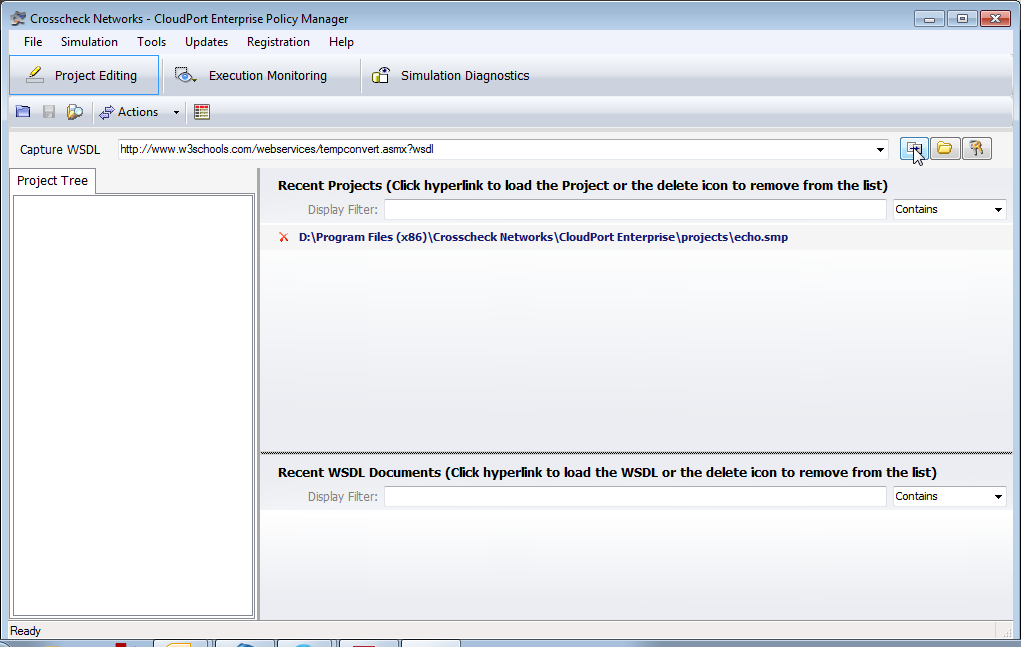Click the capture WSDL button beside URL field
The width and height of the screenshot is (1021, 647).
(x=914, y=149)
